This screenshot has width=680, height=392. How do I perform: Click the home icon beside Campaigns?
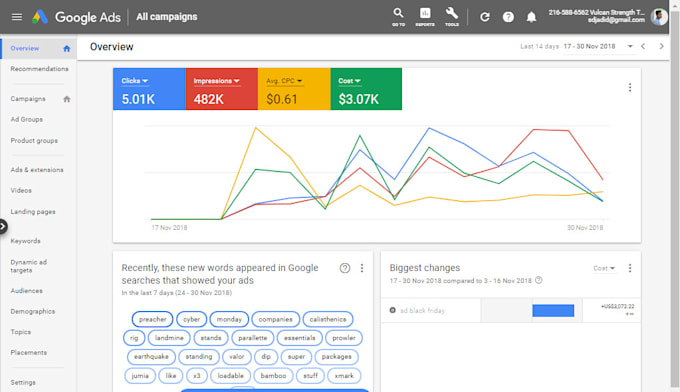(x=66, y=99)
